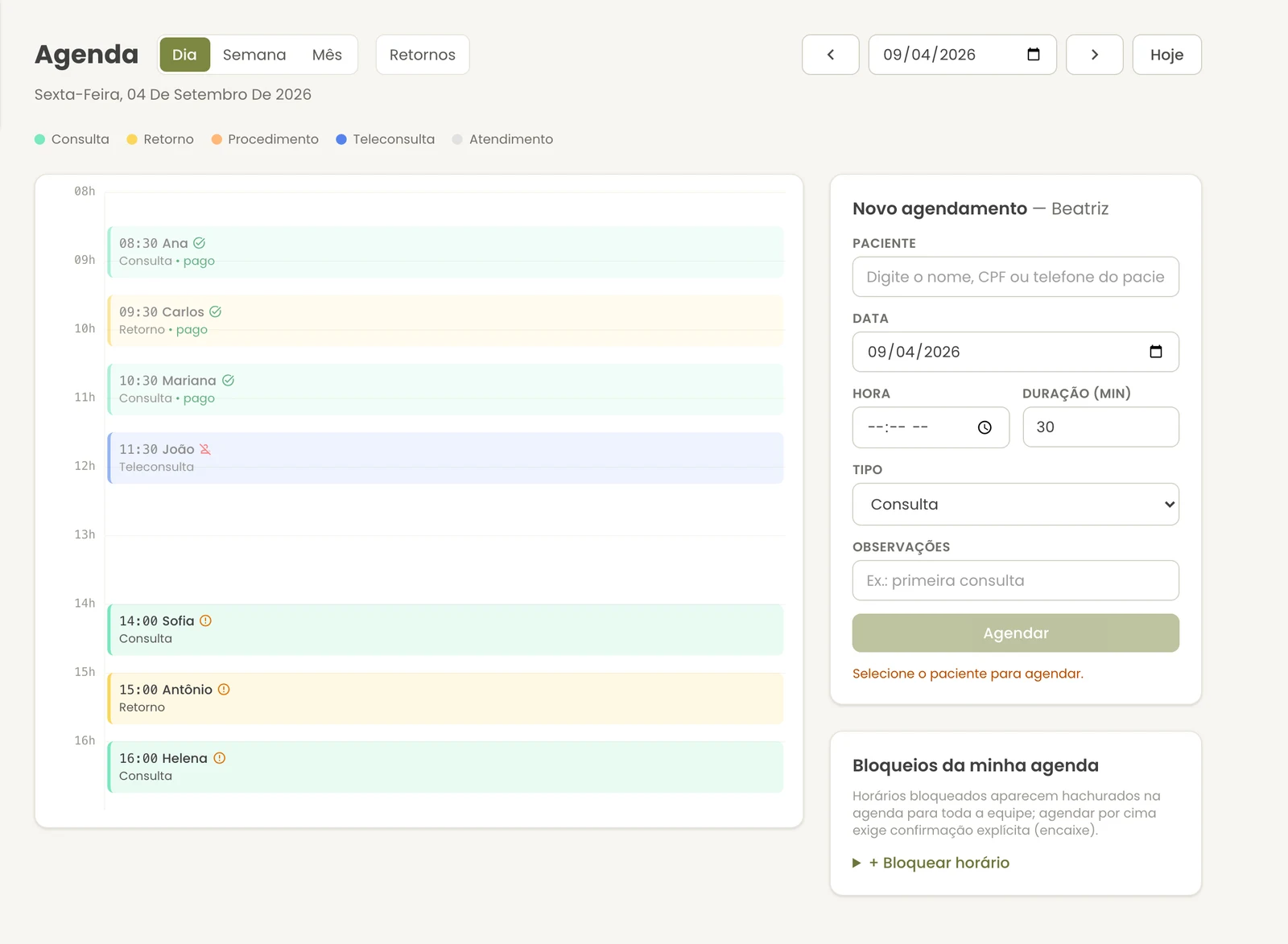Image resolution: width=1288 pixels, height=944 pixels.
Task: Click the Observações input field
Action: 1016,580
